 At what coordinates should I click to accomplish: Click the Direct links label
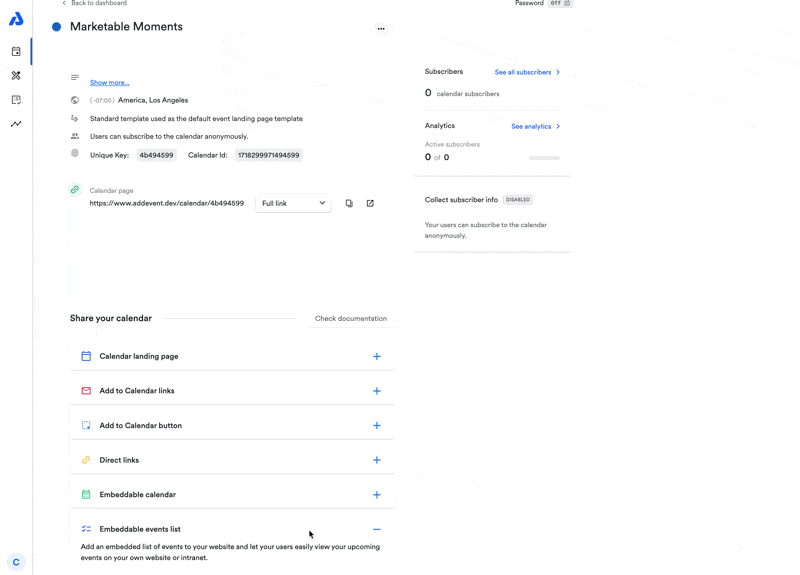tap(119, 460)
